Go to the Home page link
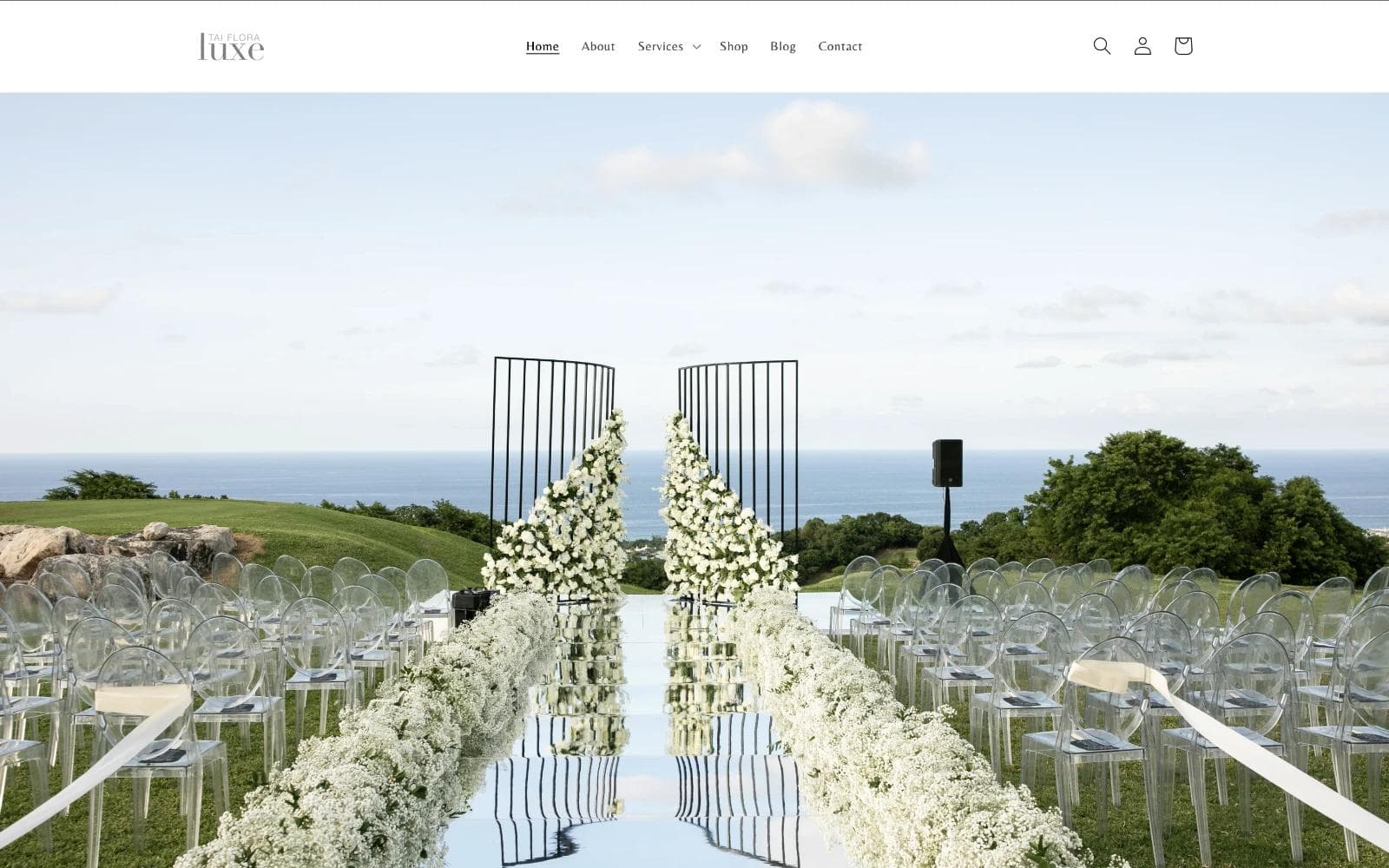This screenshot has height=868, width=1389. coord(543,47)
